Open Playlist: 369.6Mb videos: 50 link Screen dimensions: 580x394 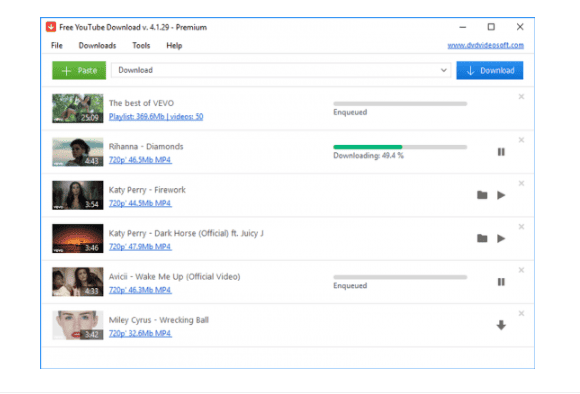pyautogui.click(x=156, y=117)
